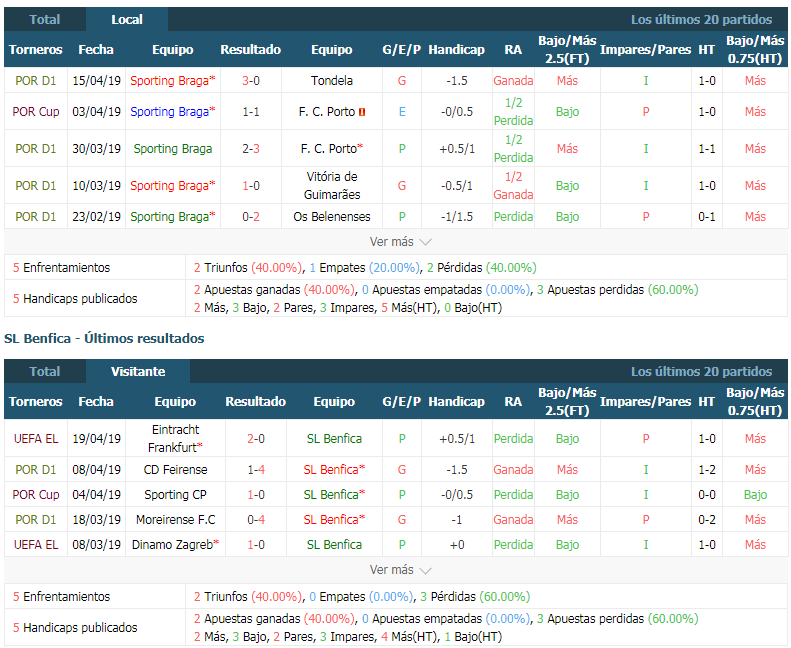Click the HT score 1-2 in CD Feirense row
This screenshot has height=648, width=791.
(707, 470)
